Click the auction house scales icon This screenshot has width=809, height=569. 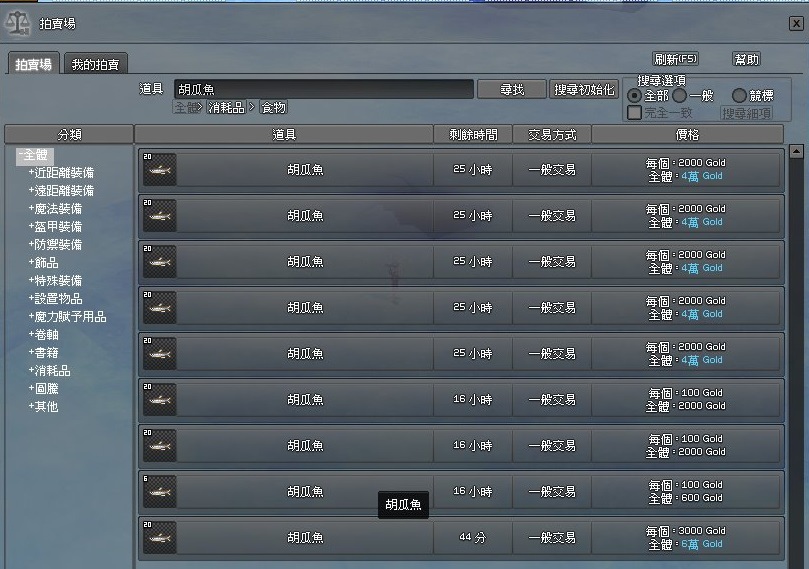(18, 24)
